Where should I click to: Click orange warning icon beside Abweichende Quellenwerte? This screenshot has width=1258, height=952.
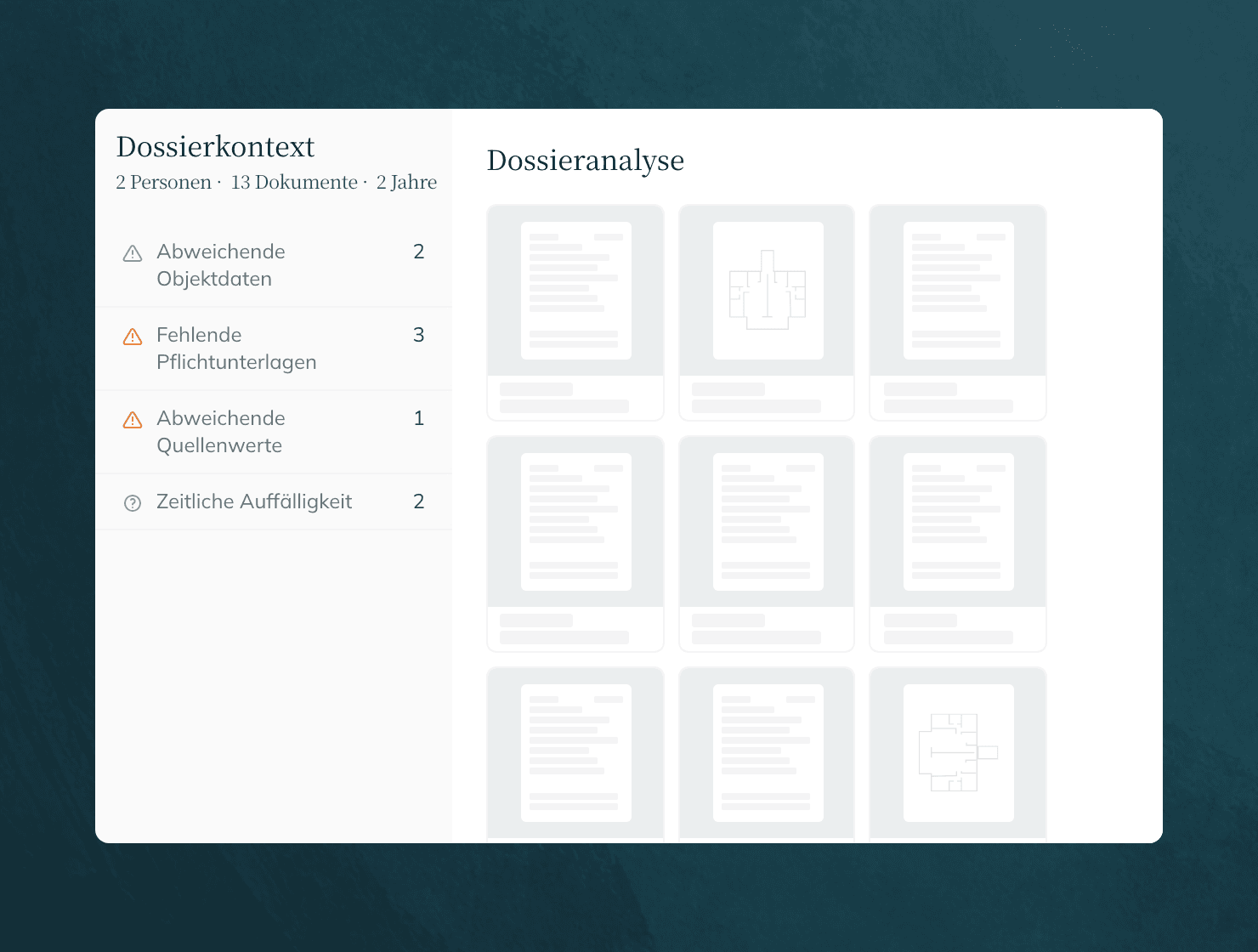point(133,420)
